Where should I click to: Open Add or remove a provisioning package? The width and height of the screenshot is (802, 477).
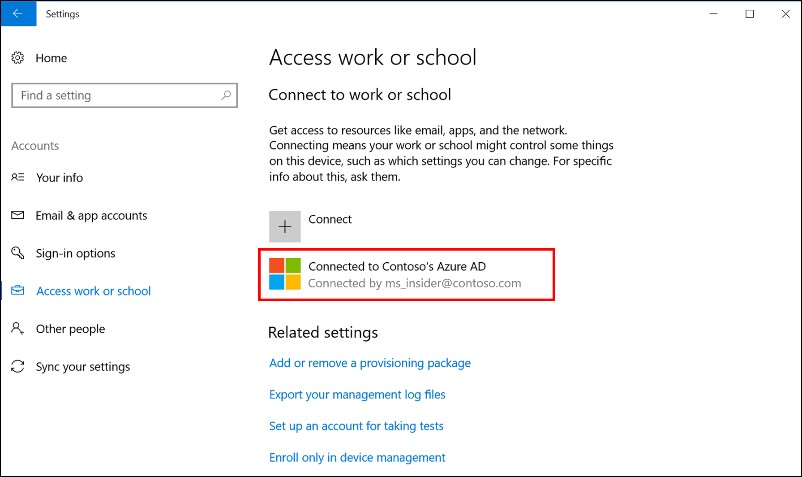click(x=370, y=363)
